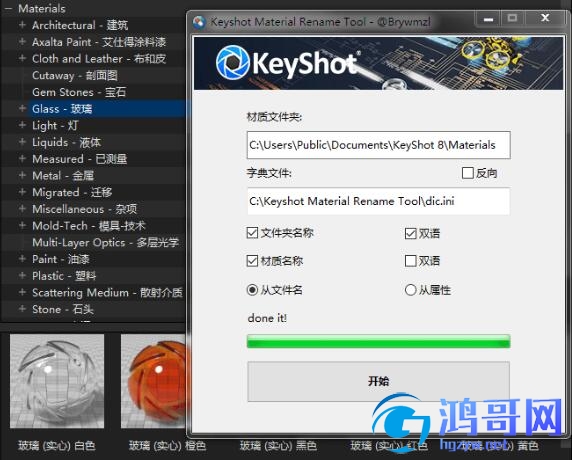The width and height of the screenshot is (572, 460).
Task: Click the green progress bar
Action: (x=378, y=341)
